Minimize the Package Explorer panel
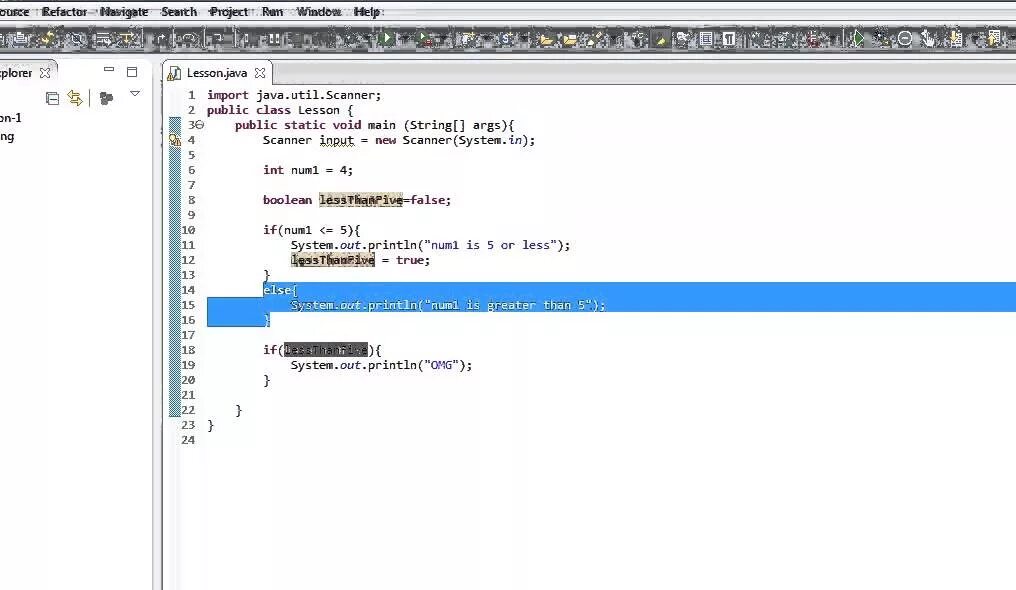The width and height of the screenshot is (1016, 590). [x=109, y=69]
